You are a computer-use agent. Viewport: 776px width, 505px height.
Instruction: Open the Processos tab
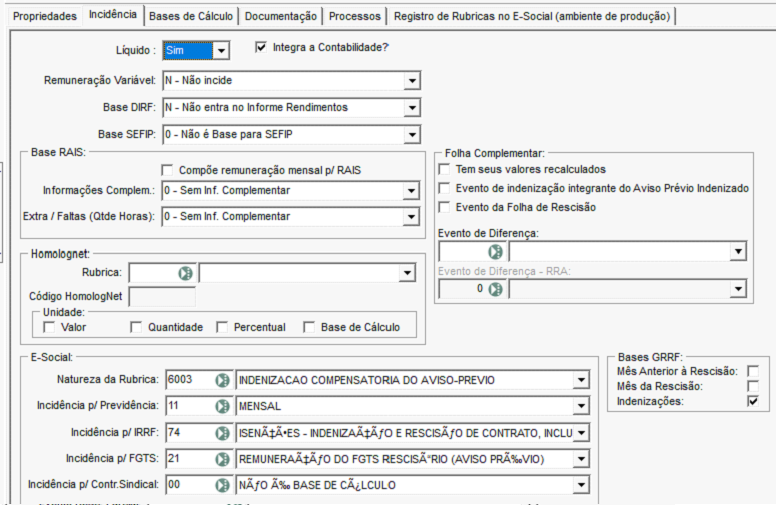355,16
